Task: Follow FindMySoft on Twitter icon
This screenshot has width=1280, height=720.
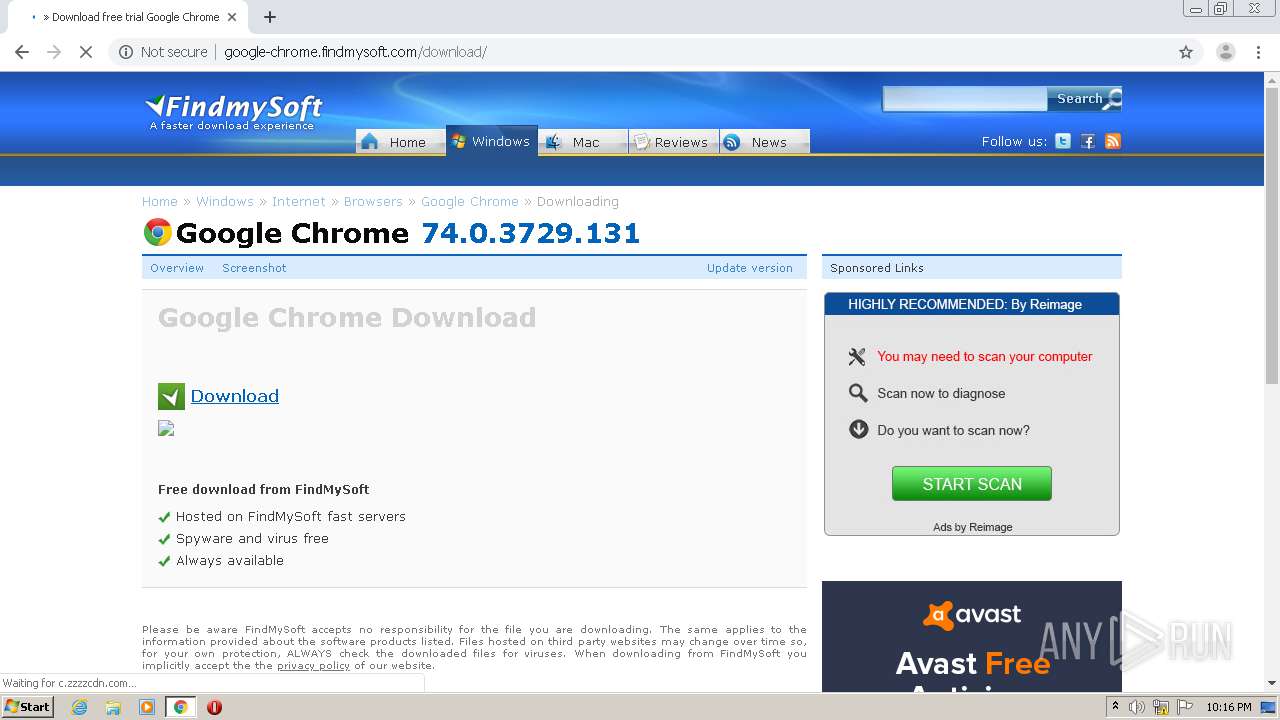Action: click(1063, 141)
